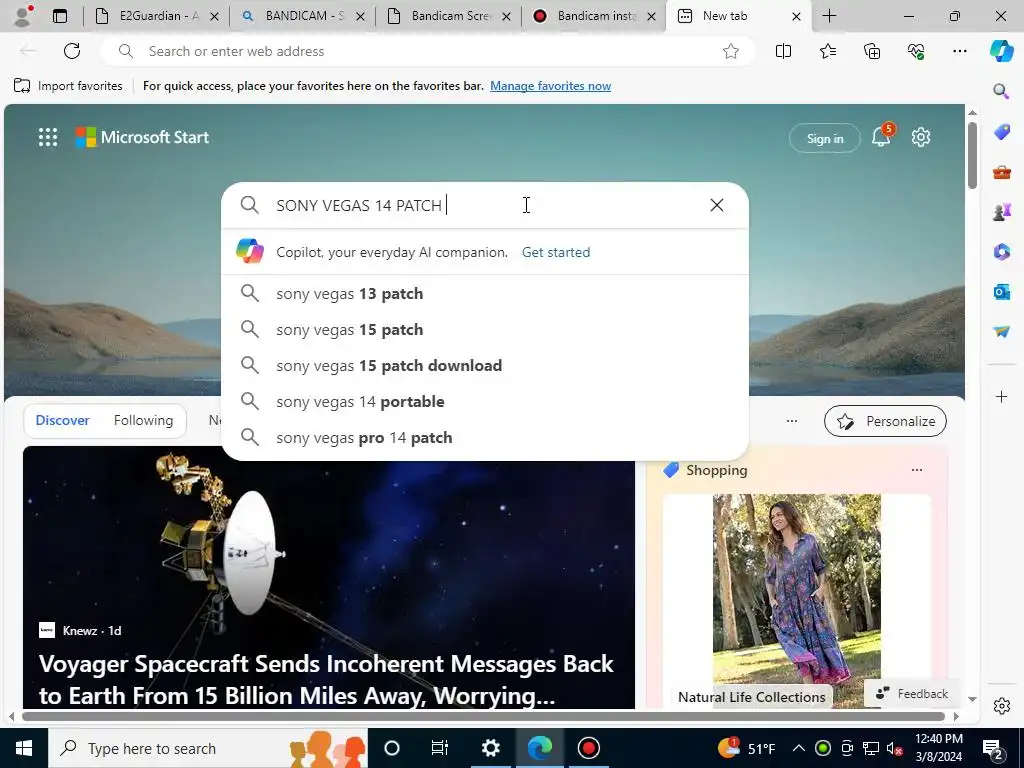Click Import favorites button
1024x768 pixels.
coord(68,86)
